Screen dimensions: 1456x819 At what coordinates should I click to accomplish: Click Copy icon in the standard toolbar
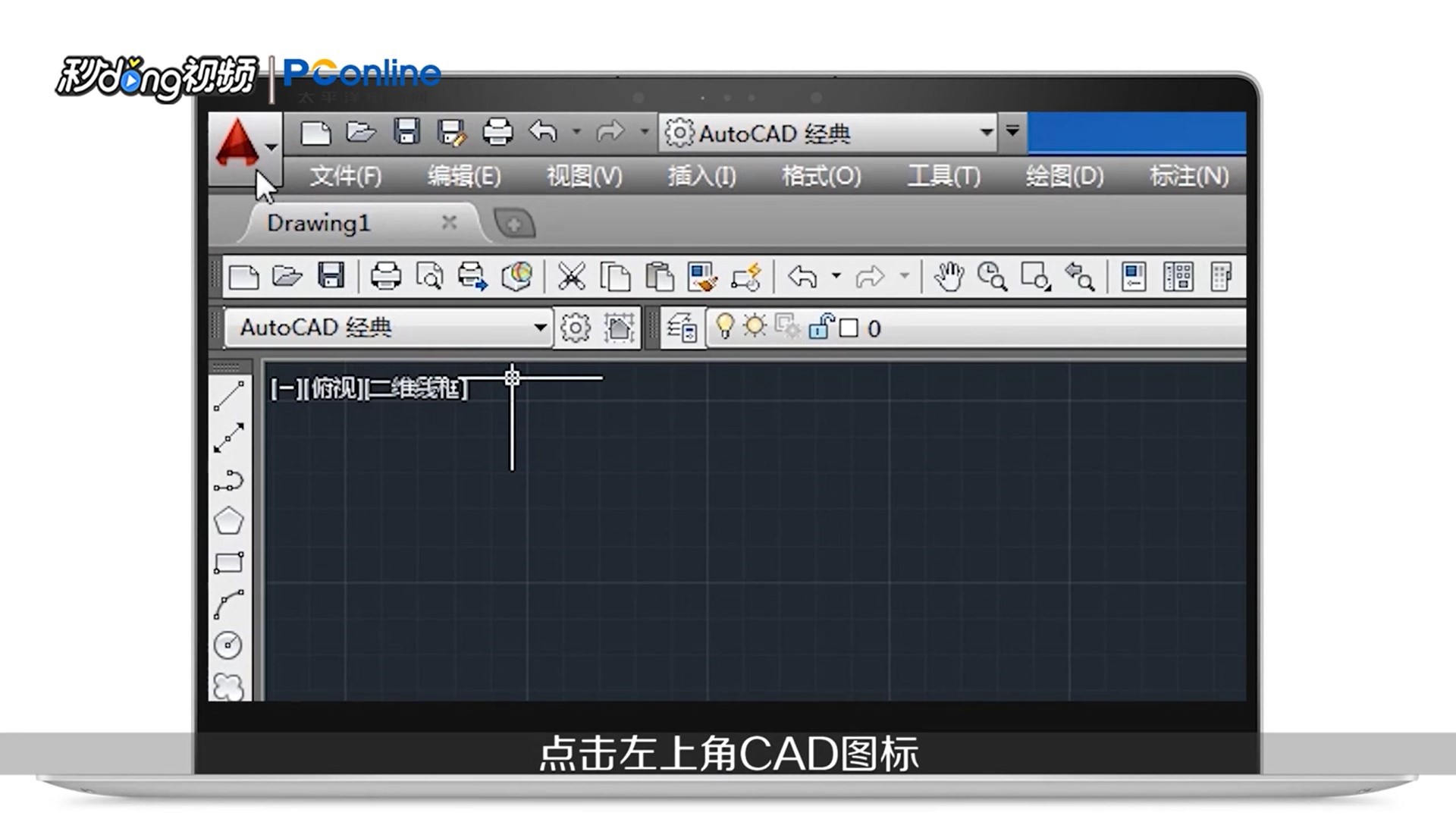click(x=615, y=277)
